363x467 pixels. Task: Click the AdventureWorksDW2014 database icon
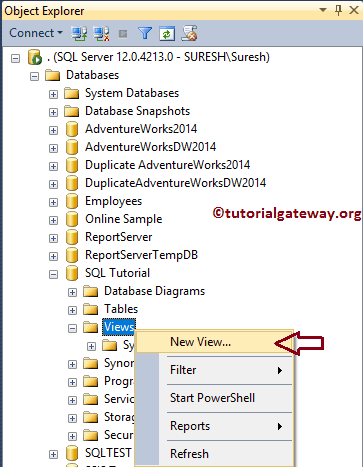pyautogui.click(x=72, y=147)
